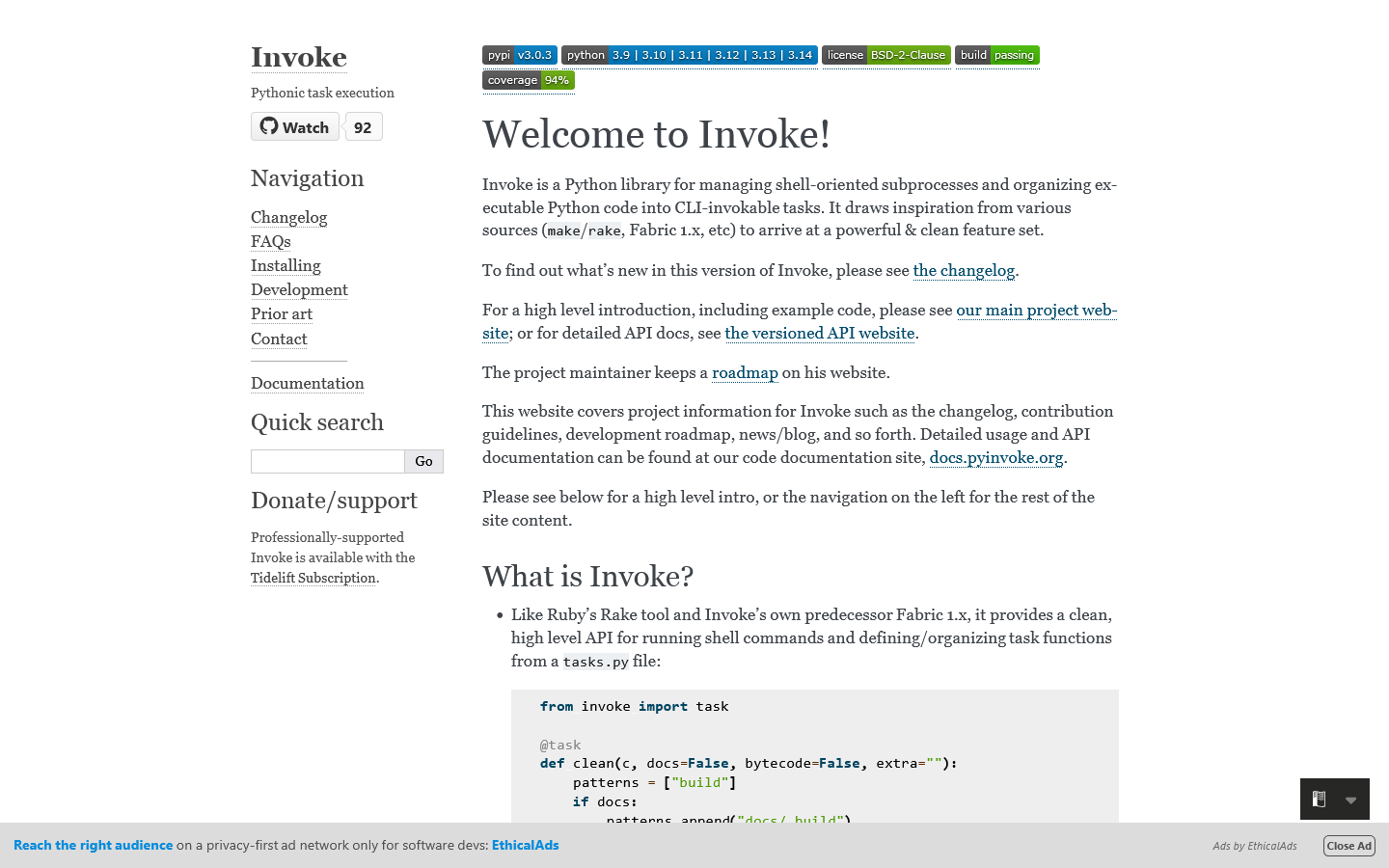Click the license BSD-2-Clause badge
Screen dimensions: 1389x868
(885, 55)
